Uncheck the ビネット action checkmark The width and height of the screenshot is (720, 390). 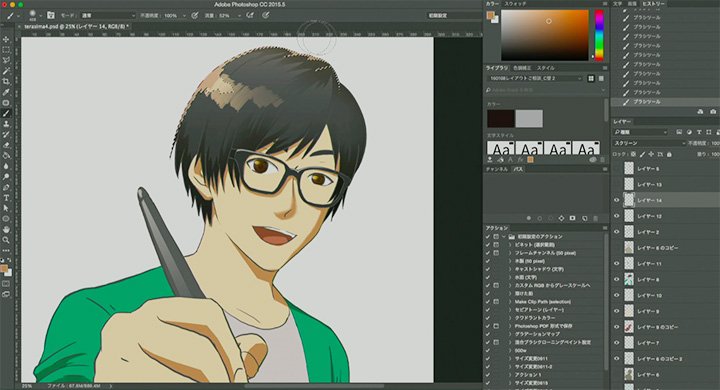[x=488, y=245]
